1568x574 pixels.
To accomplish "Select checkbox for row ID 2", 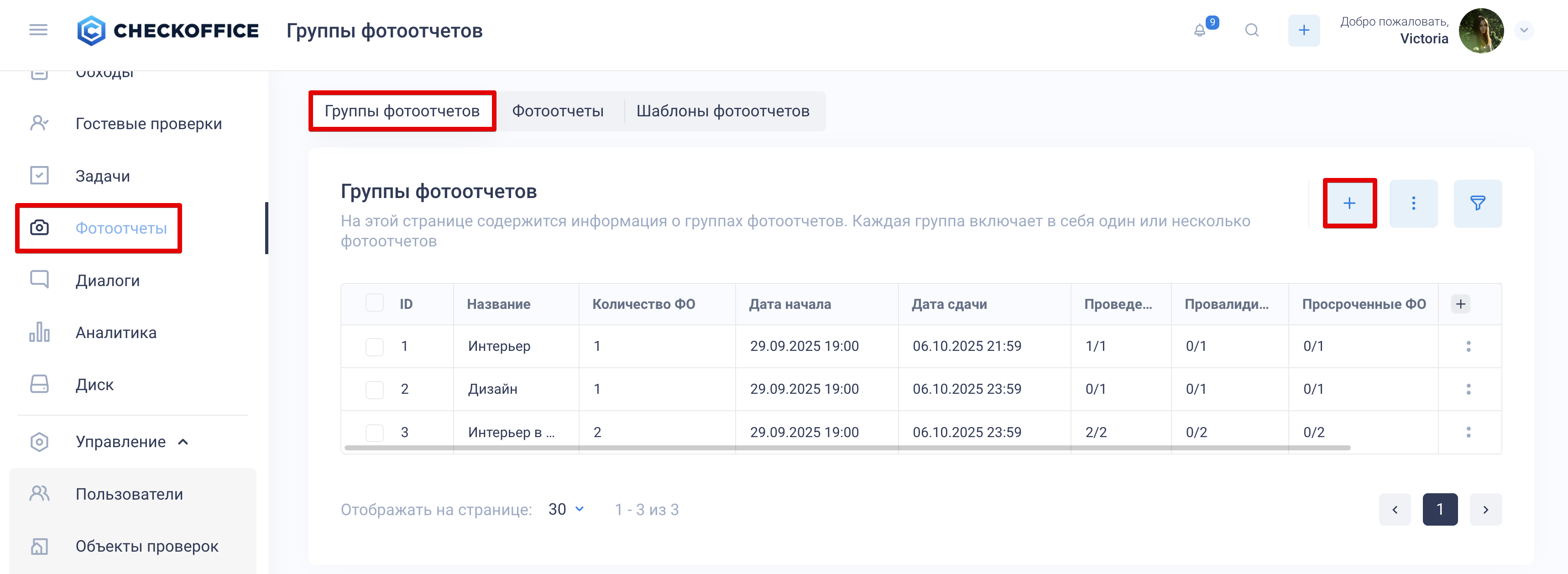I will pyautogui.click(x=374, y=390).
